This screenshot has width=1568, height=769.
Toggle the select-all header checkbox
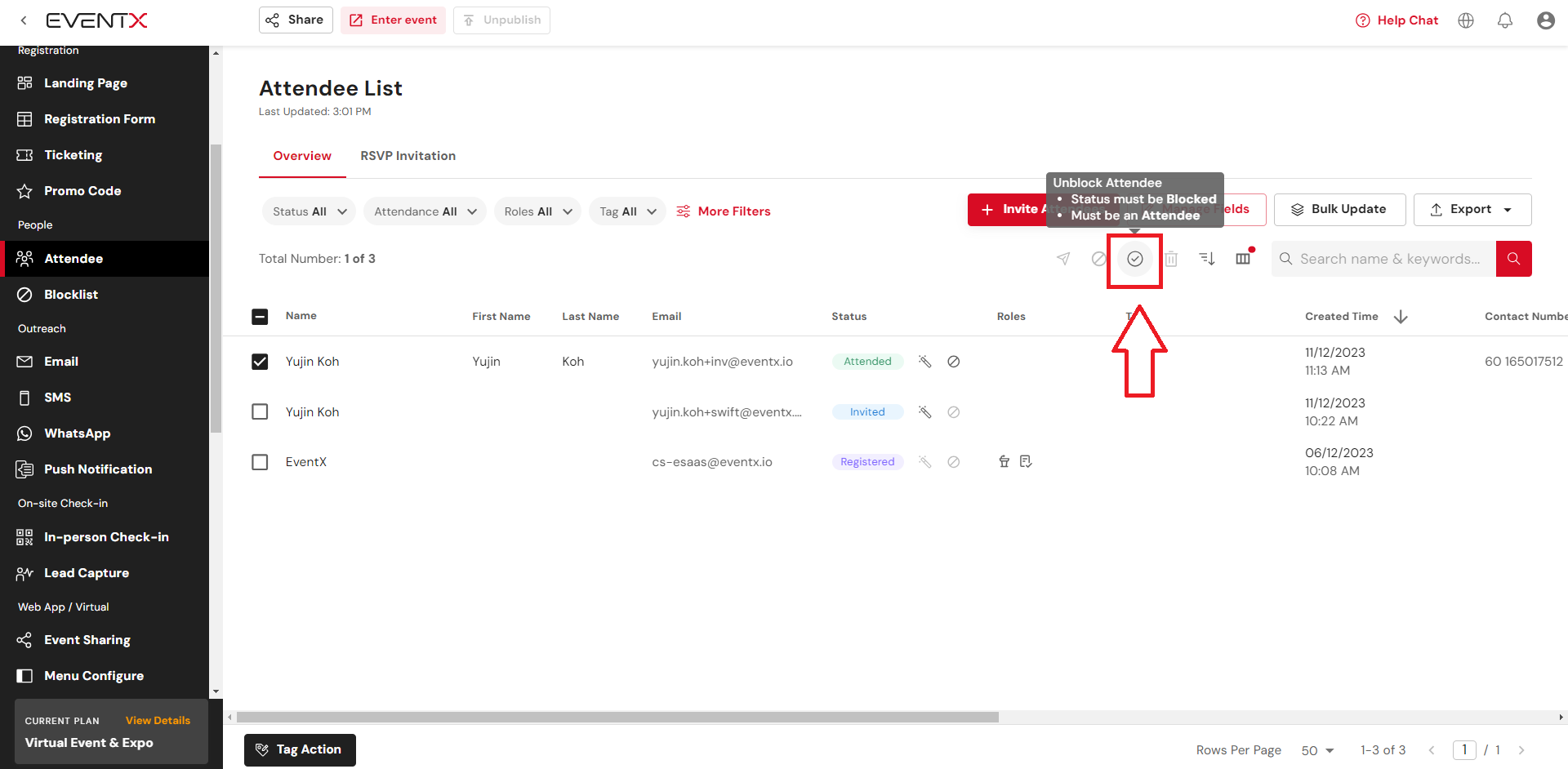260,317
